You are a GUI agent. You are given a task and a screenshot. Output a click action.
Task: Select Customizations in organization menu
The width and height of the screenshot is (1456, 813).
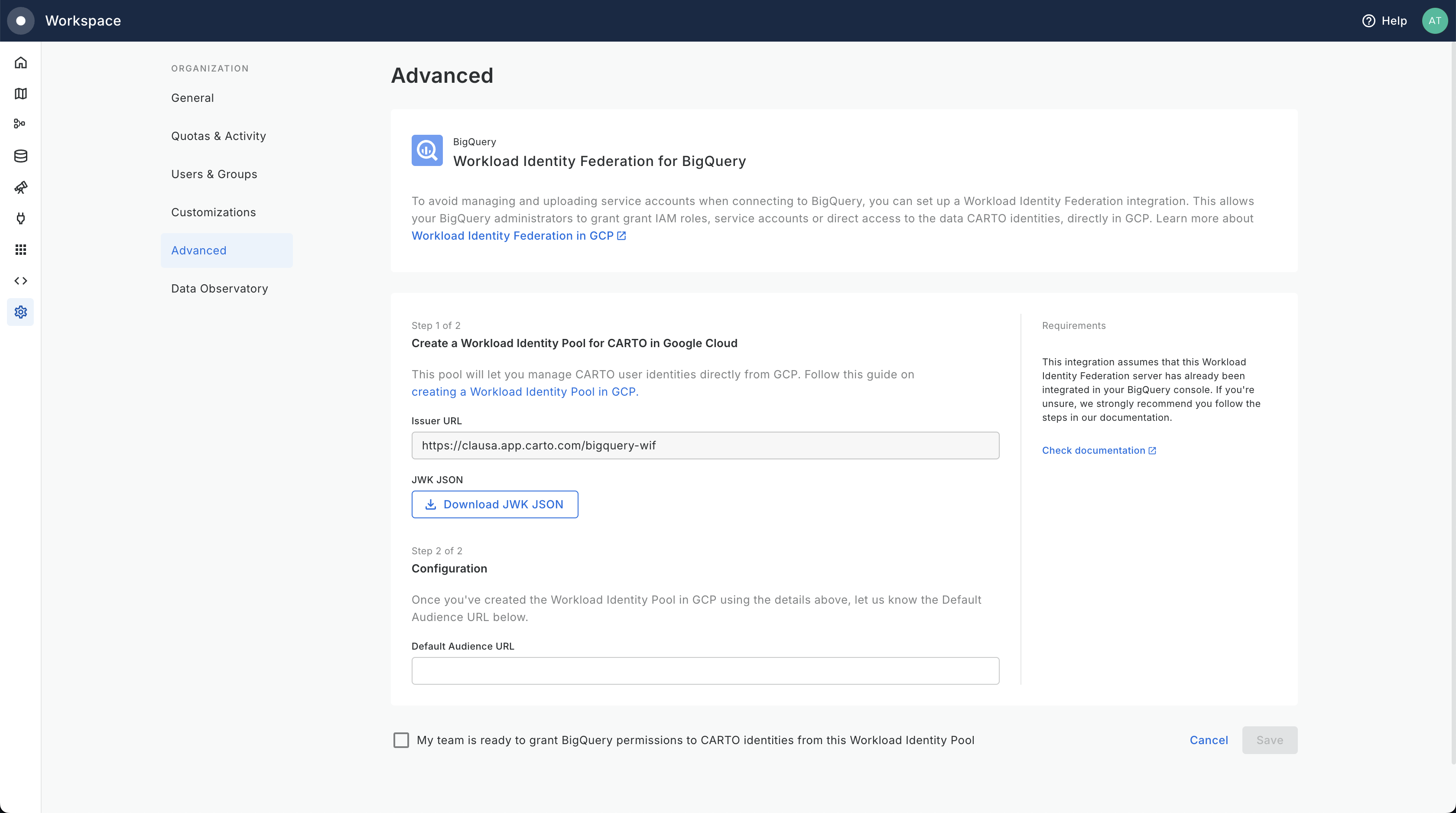(x=213, y=213)
